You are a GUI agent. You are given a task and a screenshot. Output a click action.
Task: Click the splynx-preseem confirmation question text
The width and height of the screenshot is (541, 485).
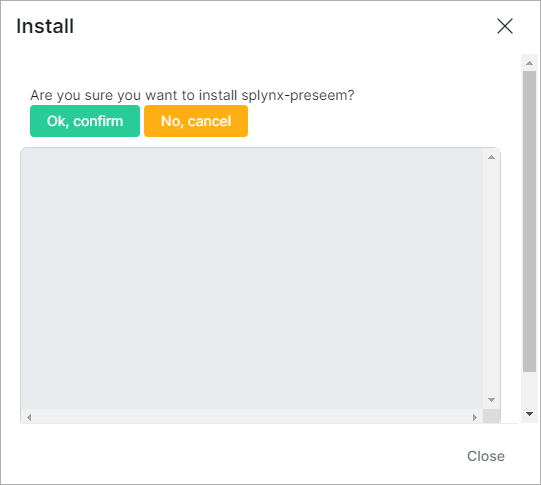coord(192,95)
